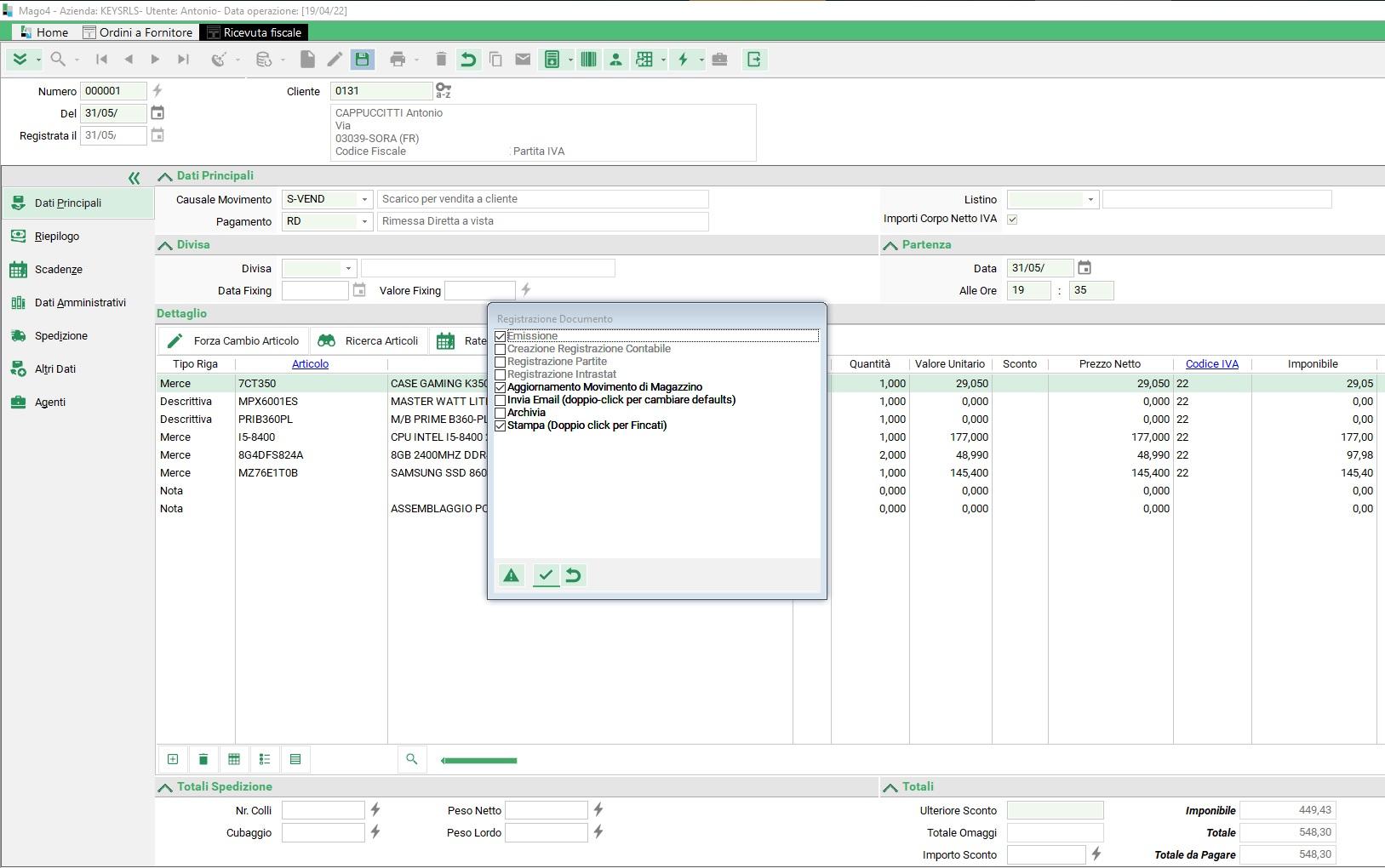The image size is (1385, 868).
Task: Click the Send email envelope toolbar icon
Action: tap(523, 60)
